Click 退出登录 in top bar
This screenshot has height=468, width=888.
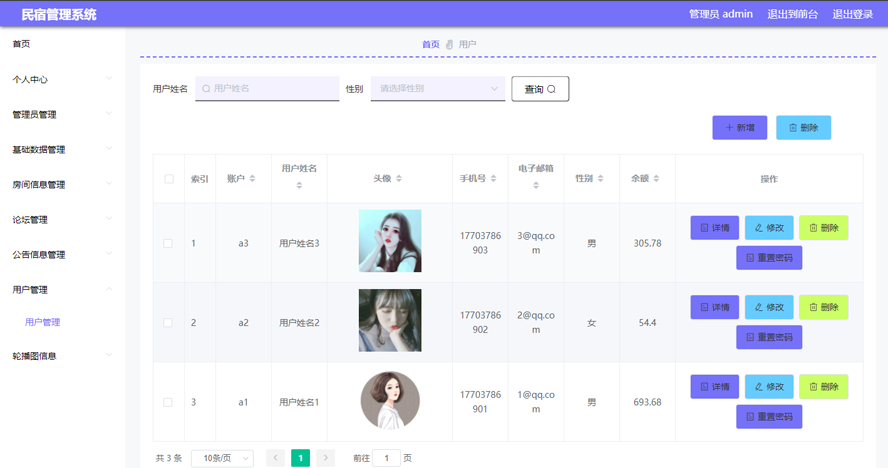click(x=852, y=14)
